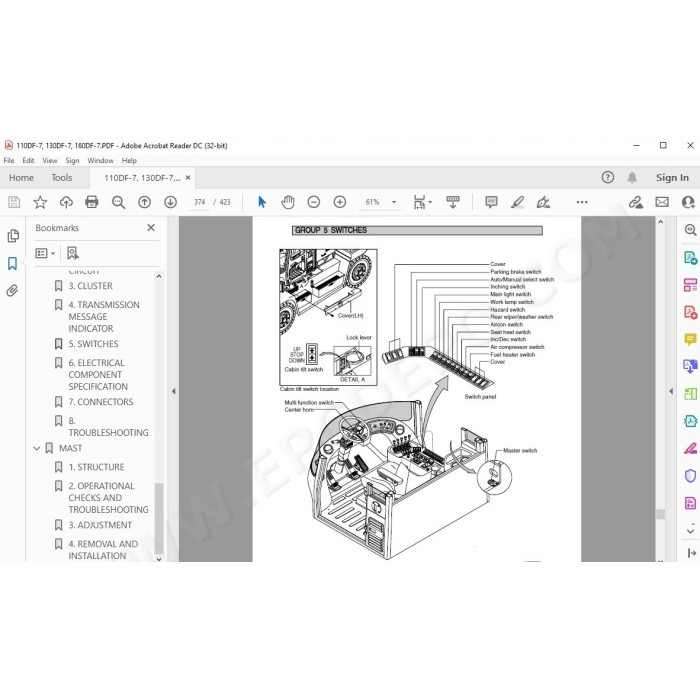Jump to 3. ADJUSTMENT bookmark
Screen dimensions: 700x700
[x=100, y=525]
